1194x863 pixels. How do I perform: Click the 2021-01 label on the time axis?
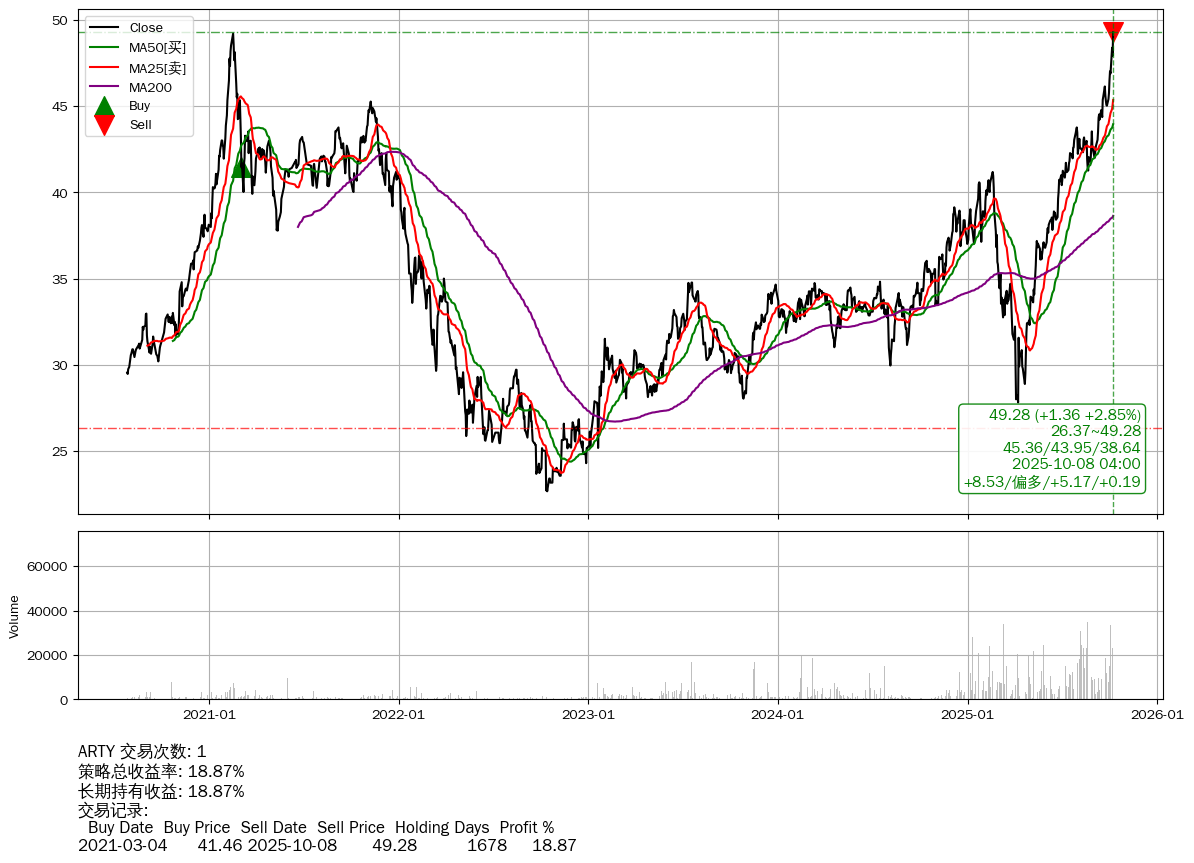click(209, 715)
